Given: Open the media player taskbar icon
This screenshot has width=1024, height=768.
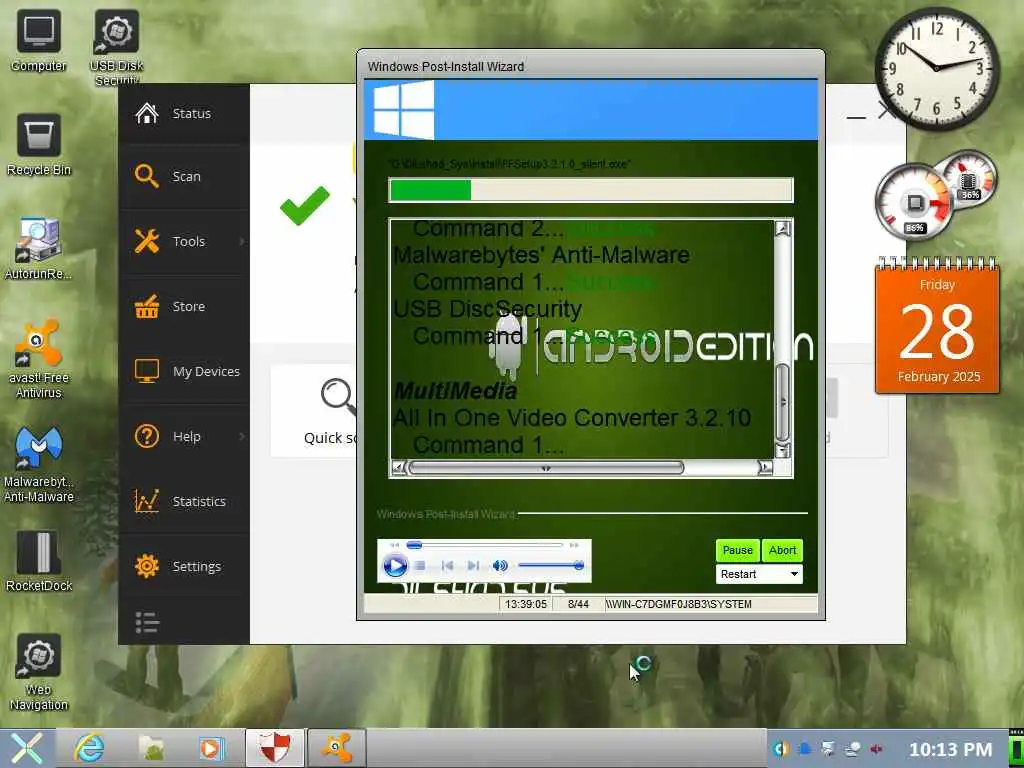Looking at the screenshot, I should click(x=212, y=748).
